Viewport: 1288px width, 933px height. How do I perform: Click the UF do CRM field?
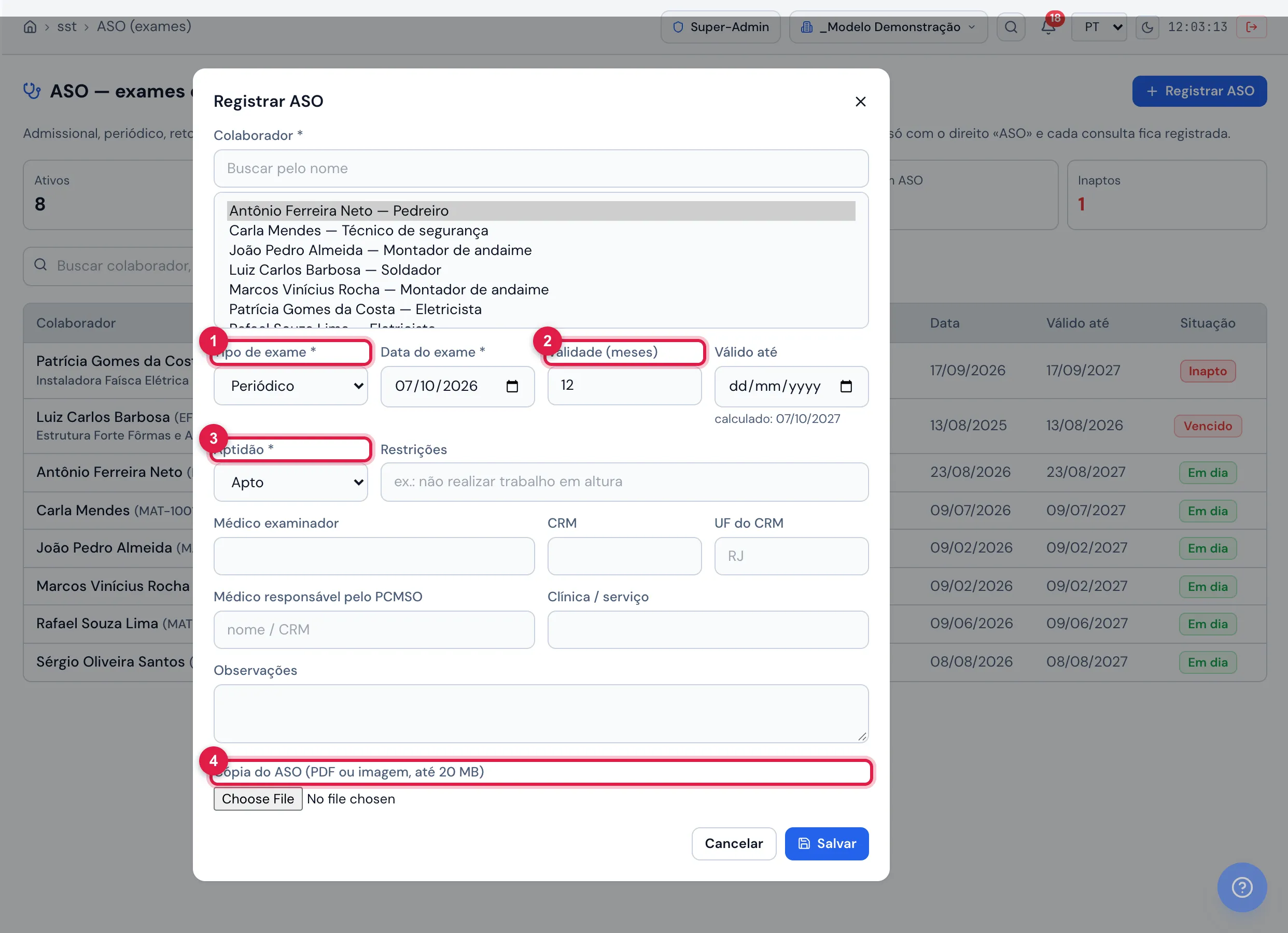[x=791, y=556]
